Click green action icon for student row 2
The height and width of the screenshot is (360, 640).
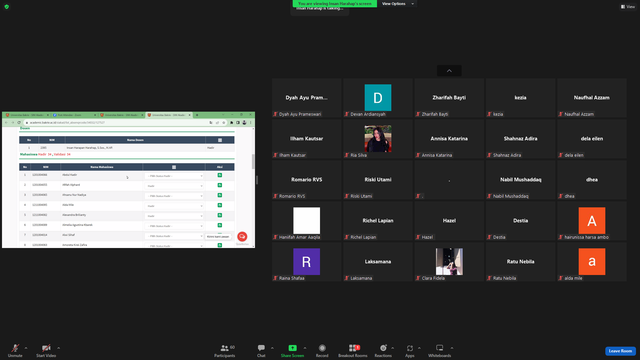point(220,185)
